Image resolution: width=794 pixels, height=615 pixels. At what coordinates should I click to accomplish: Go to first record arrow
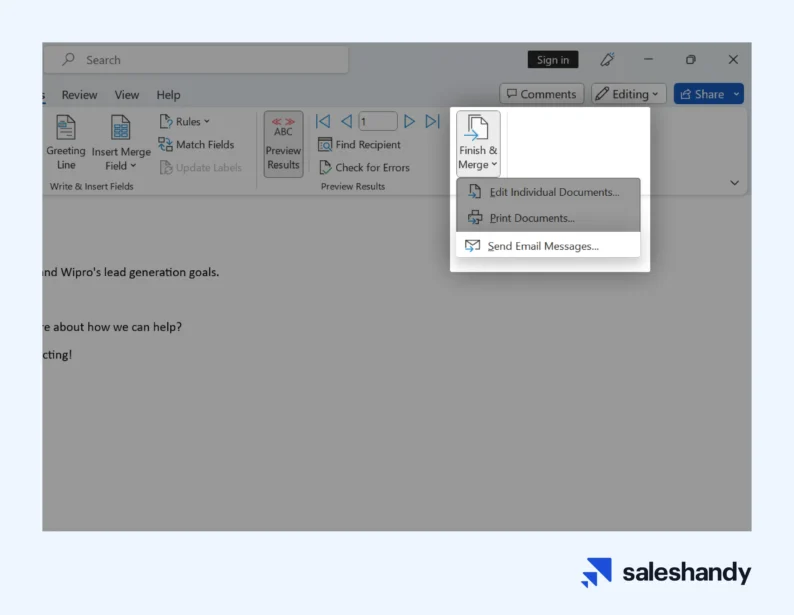[x=323, y=121]
